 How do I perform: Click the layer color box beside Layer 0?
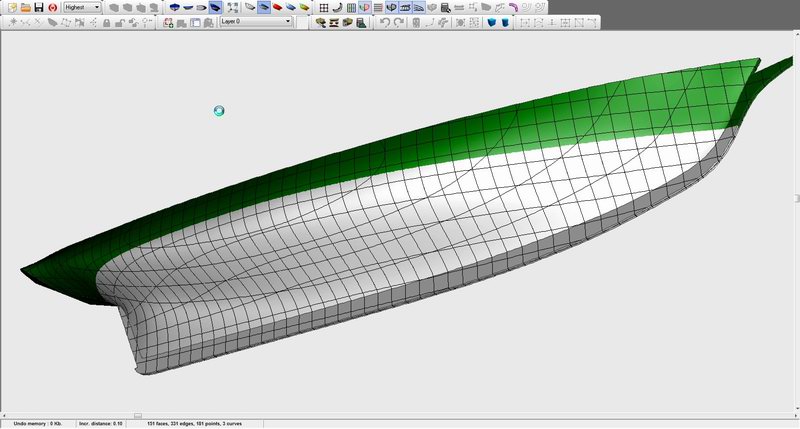[x=300, y=22]
